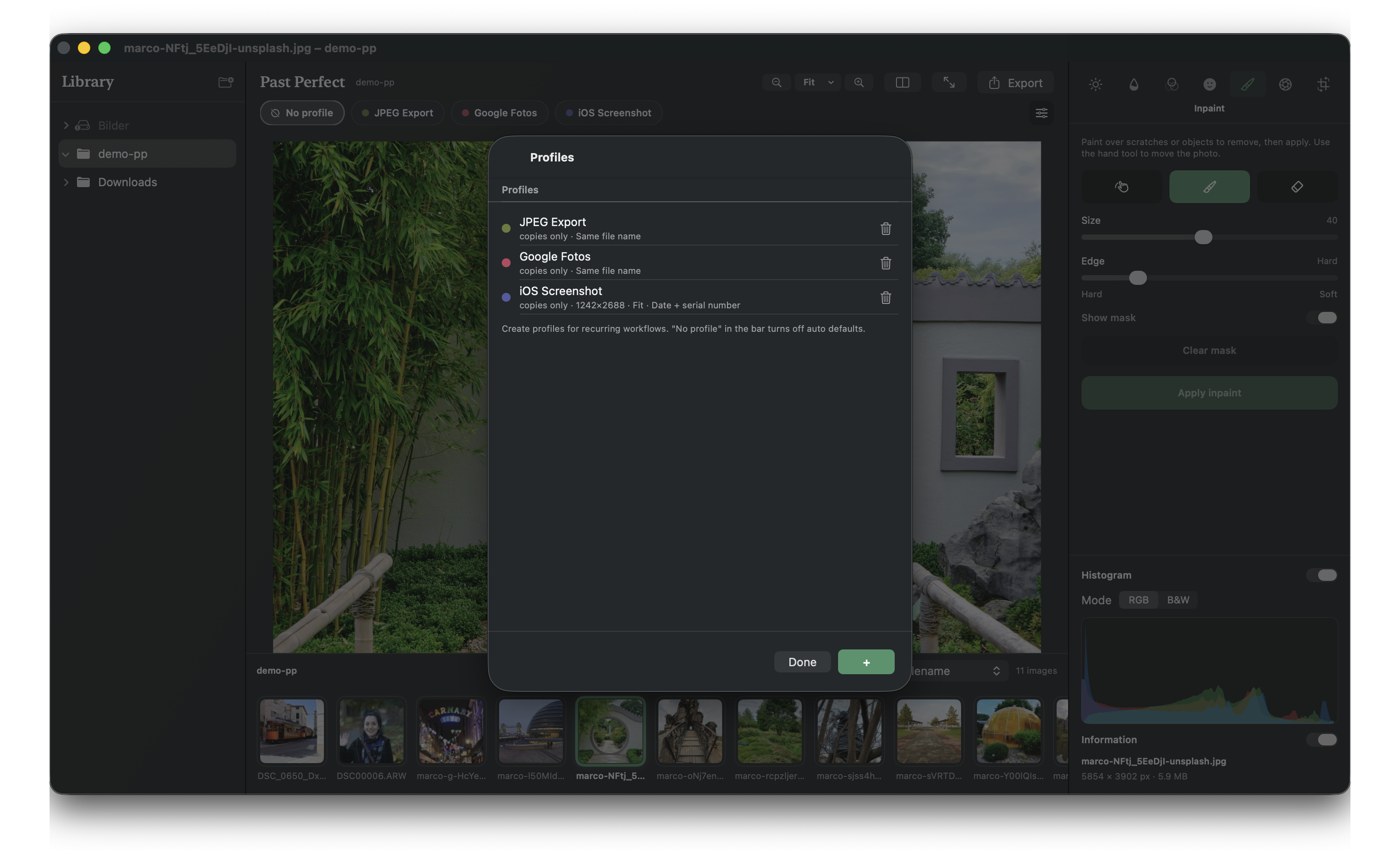This screenshot has height=860, width=1400.
Task: Apply inpaint to the photo
Action: pos(1209,393)
